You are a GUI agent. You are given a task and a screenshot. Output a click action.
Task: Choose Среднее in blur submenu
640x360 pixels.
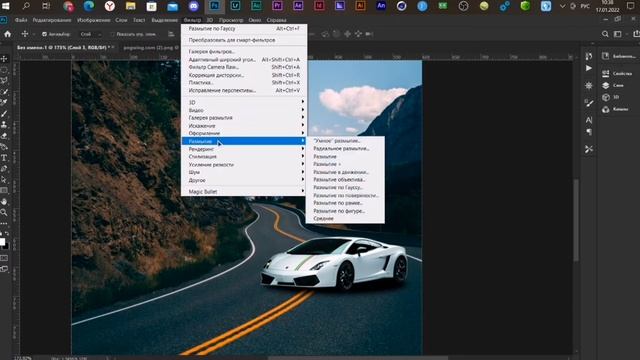tap(345, 218)
